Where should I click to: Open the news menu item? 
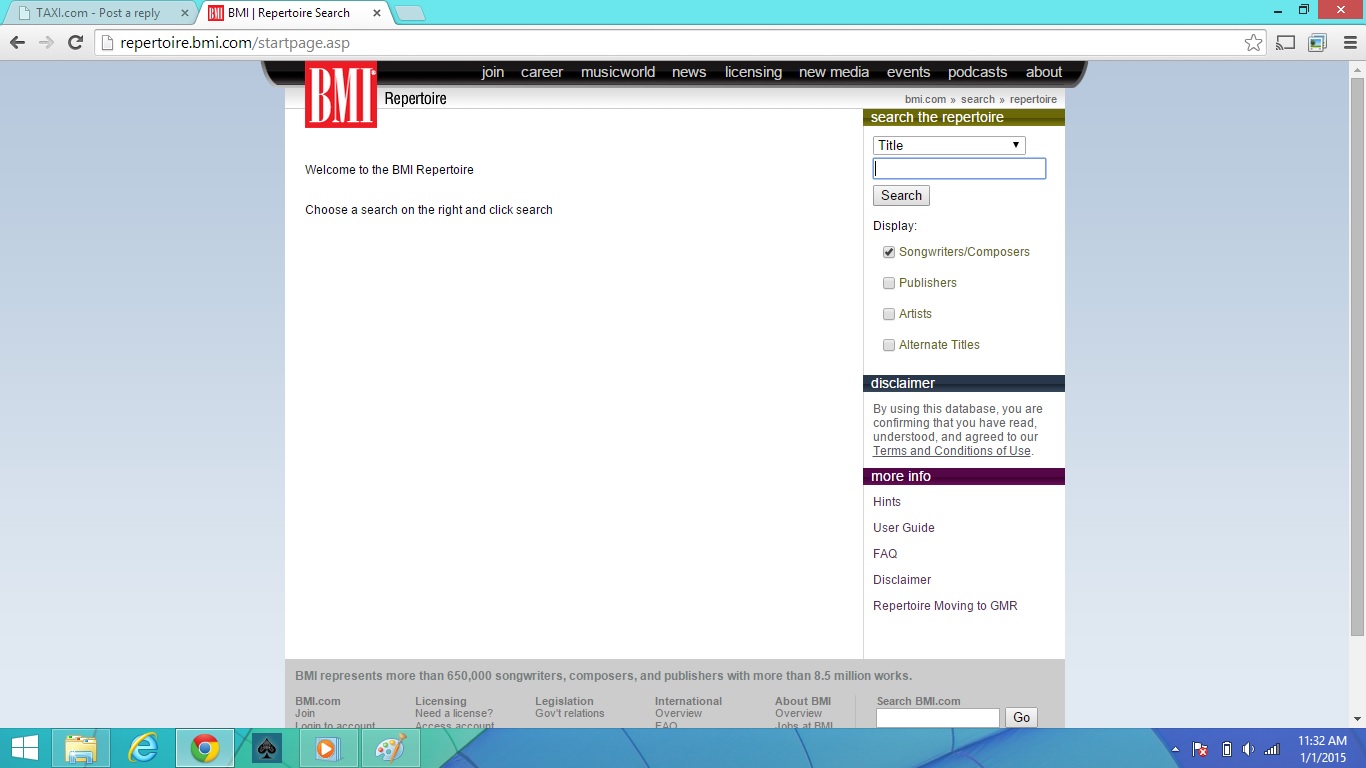tap(689, 72)
